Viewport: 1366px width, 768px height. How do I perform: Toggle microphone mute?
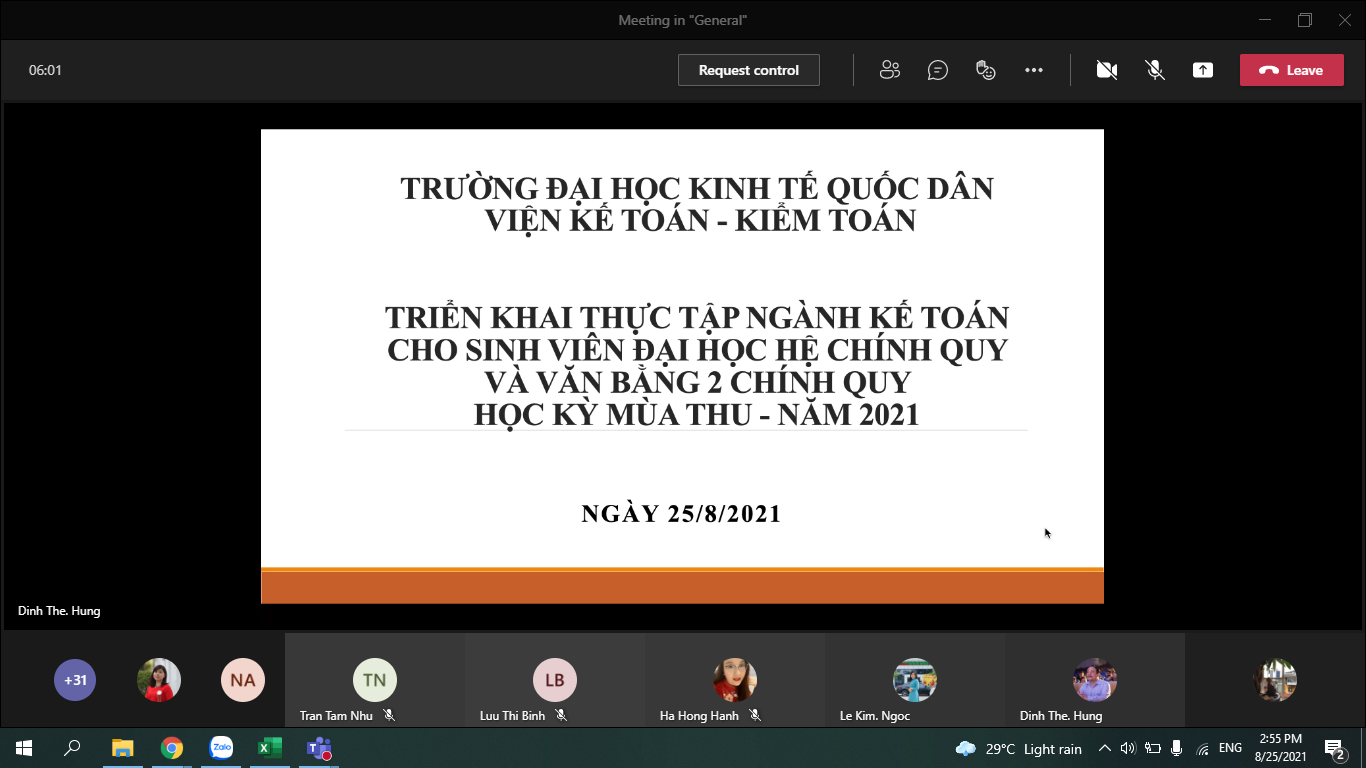pyautogui.click(x=1155, y=70)
